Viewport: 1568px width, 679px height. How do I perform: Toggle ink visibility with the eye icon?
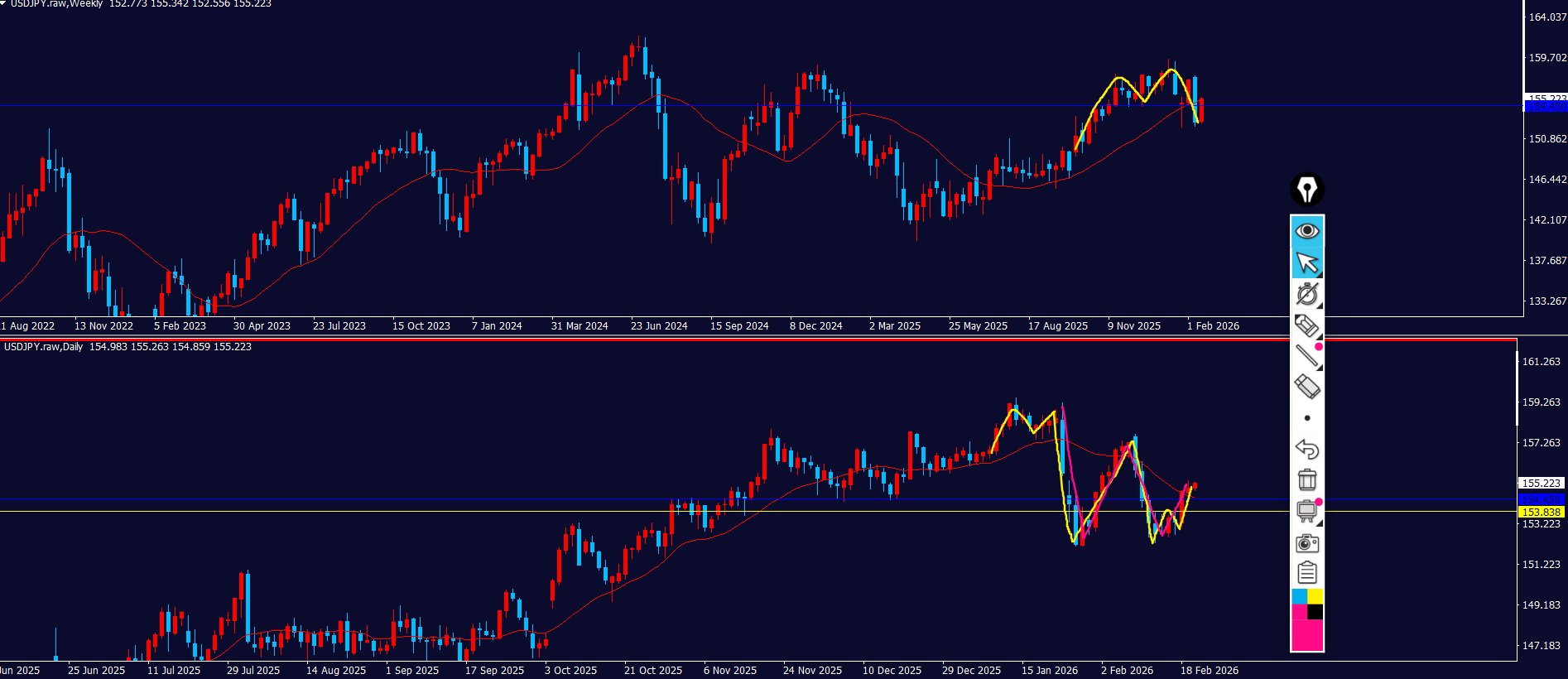pyautogui.click(x=1306, y=230)
